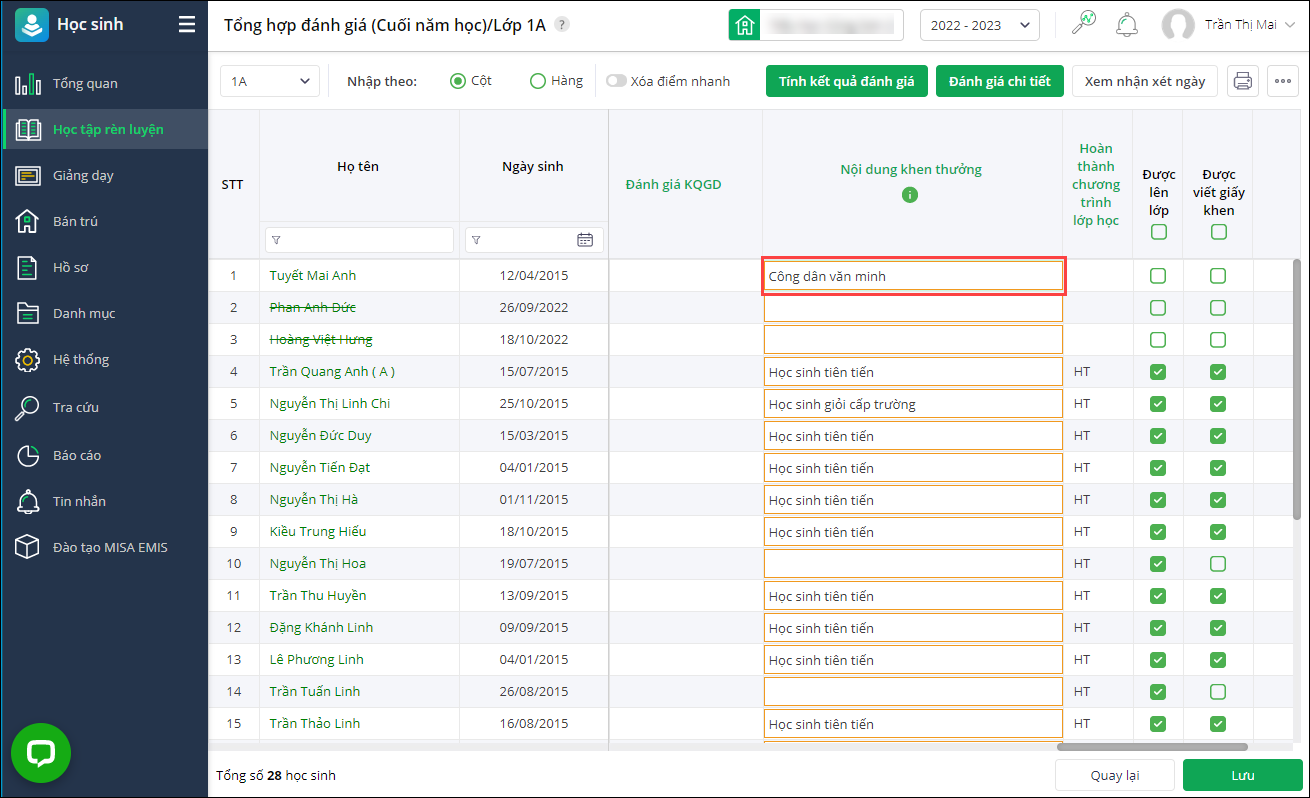The image size is (1310, 798).
Task: Enable the Xóa điểm nhanh toggle
Action: pyautogui.click(x=616, y=81)
